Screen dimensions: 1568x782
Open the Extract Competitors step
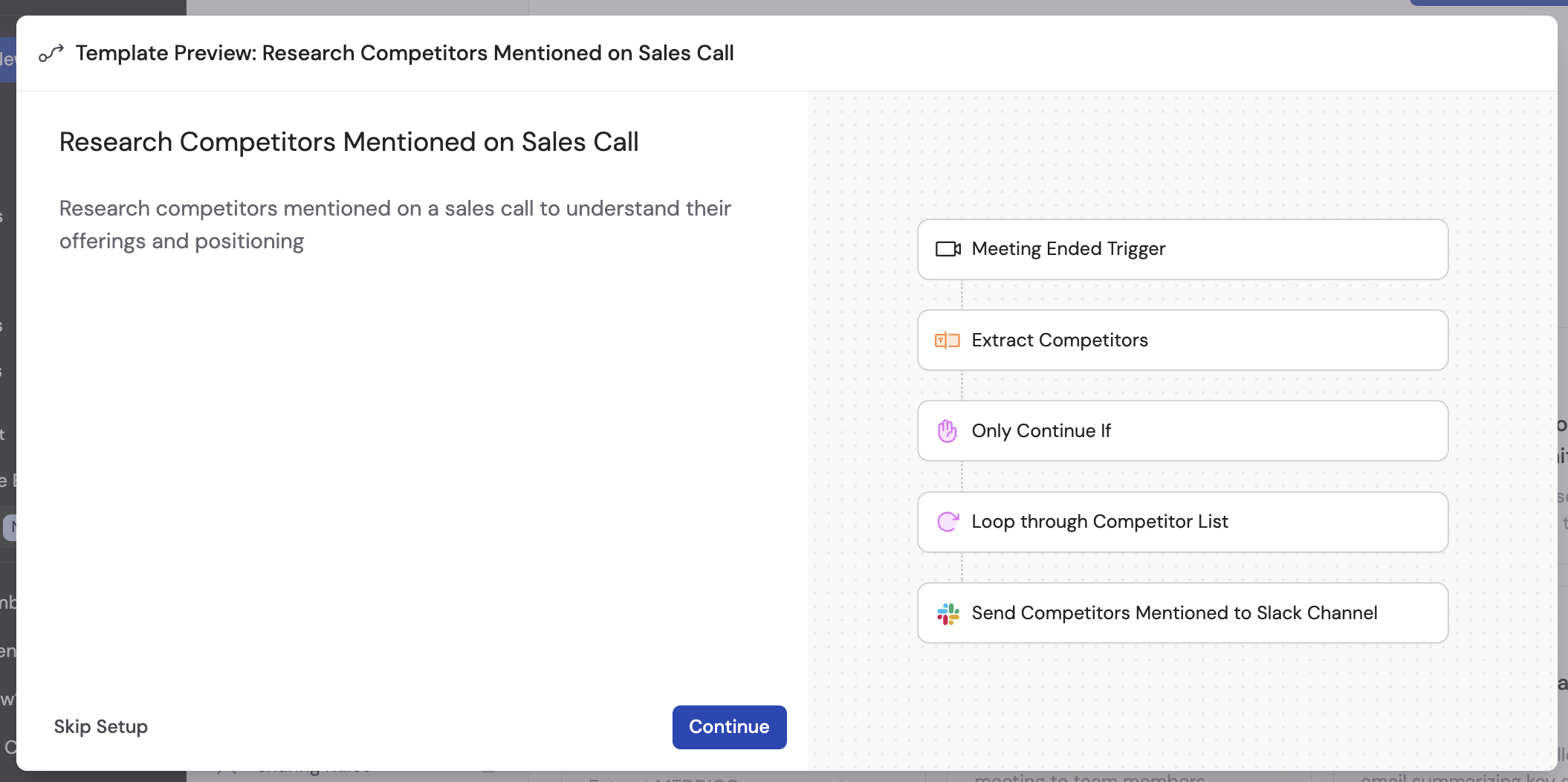click(1182, 340)
